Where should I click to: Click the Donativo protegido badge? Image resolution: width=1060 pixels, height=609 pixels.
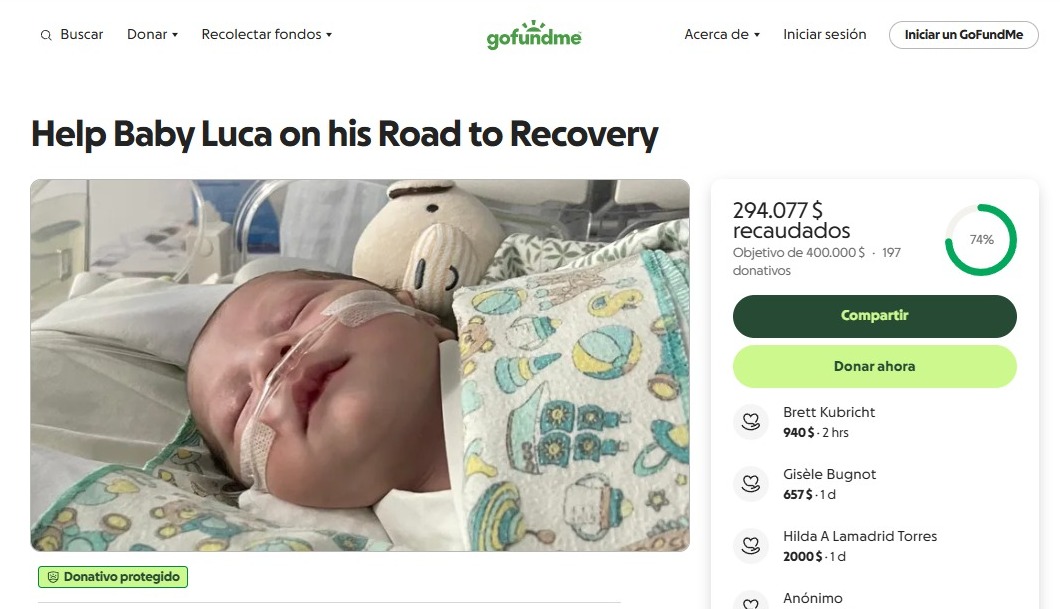(113, 577)
